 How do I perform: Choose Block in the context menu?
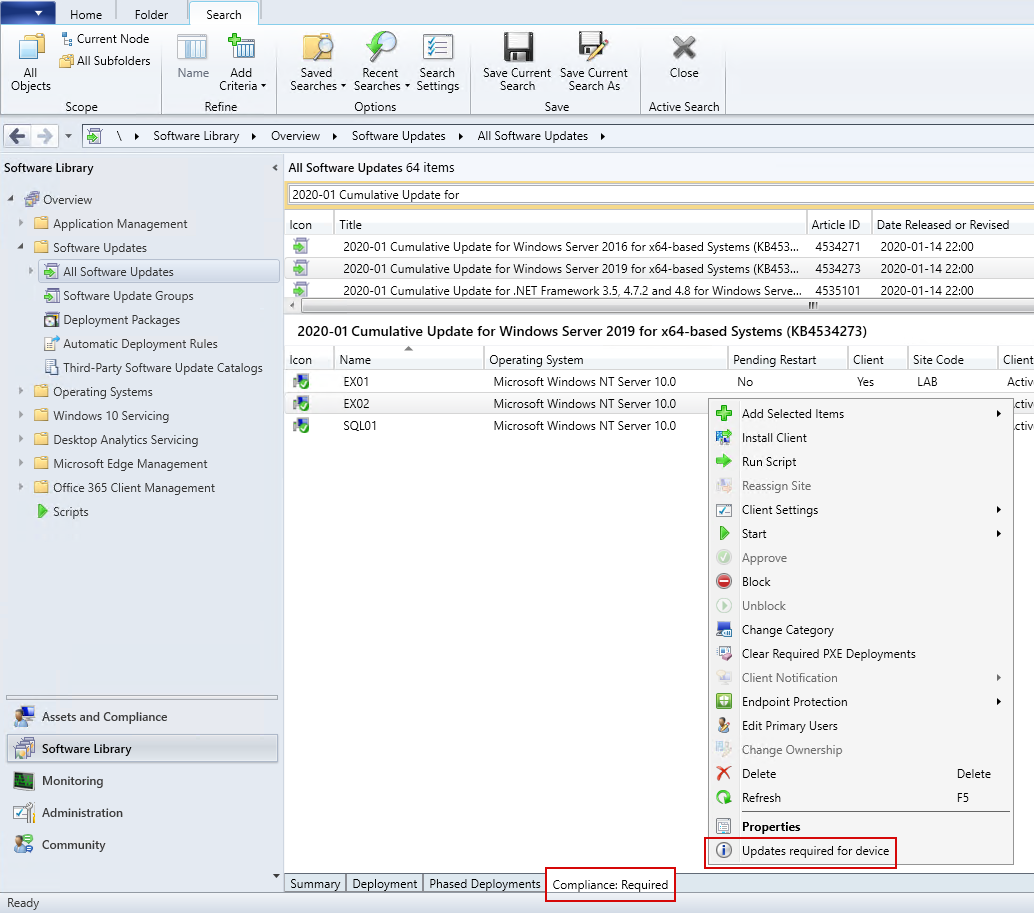pos(860,582)
